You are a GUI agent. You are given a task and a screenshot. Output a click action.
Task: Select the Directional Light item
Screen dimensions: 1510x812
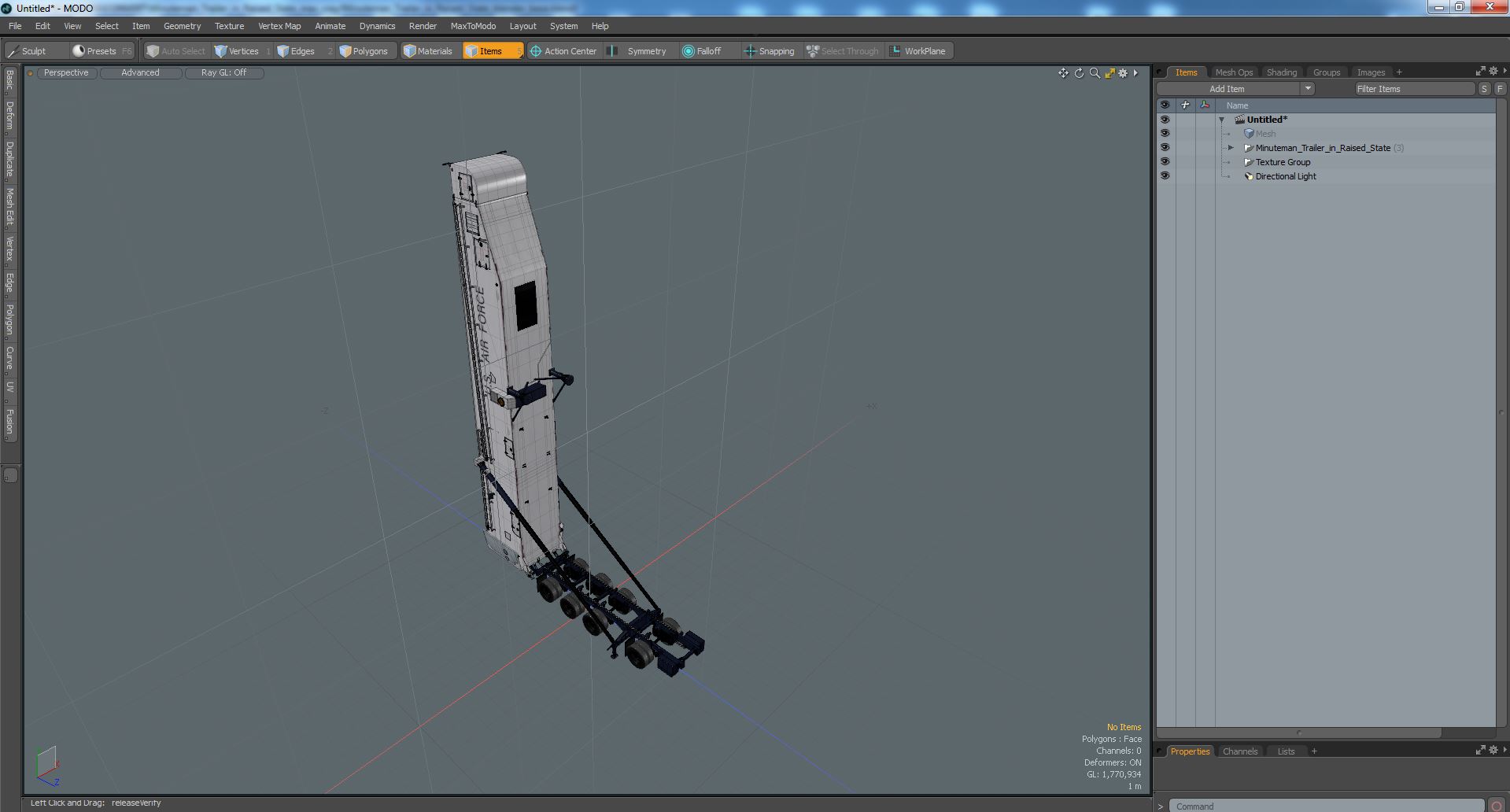[1285, 176]
